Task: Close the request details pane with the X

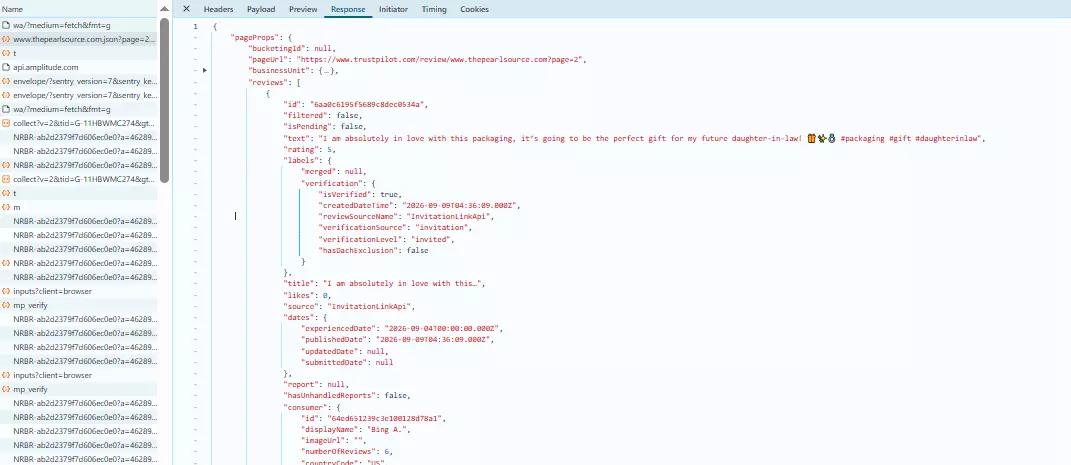Action: click(x=186, y=9)
